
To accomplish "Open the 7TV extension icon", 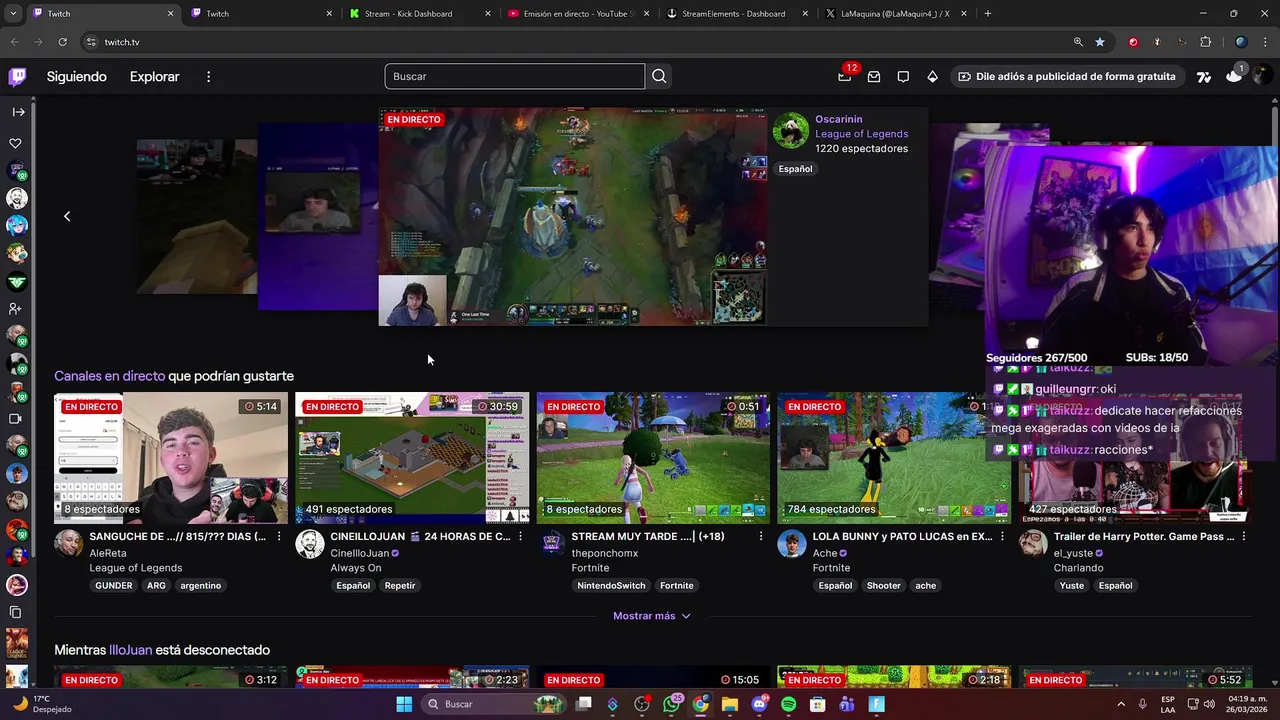I will pyautogui.click(x=1204, y=76).
